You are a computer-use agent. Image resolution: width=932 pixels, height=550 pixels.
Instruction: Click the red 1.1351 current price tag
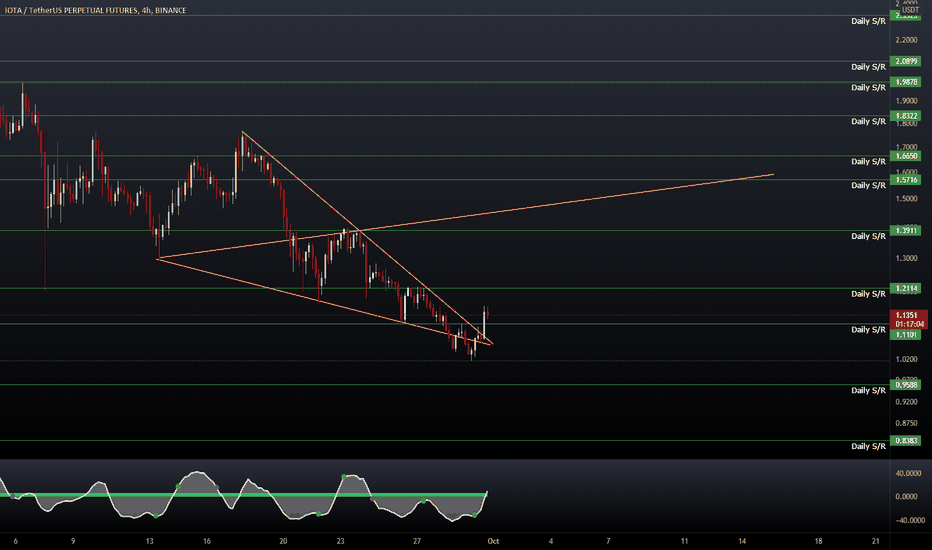coord(908,315)
